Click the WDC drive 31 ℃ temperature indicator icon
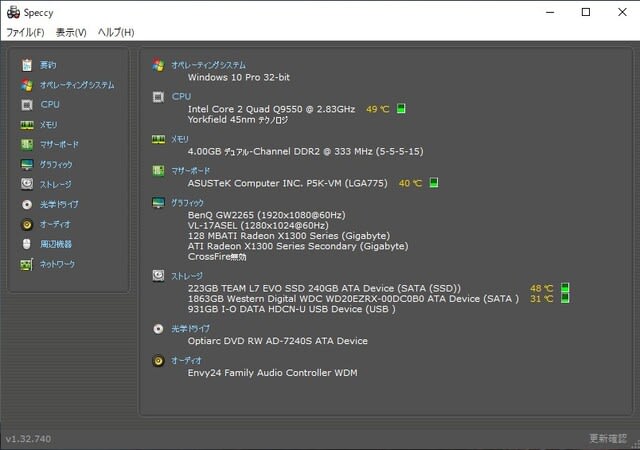Viewport: 640px width, 450px height. pyautogui.click(x=565, y=299)
